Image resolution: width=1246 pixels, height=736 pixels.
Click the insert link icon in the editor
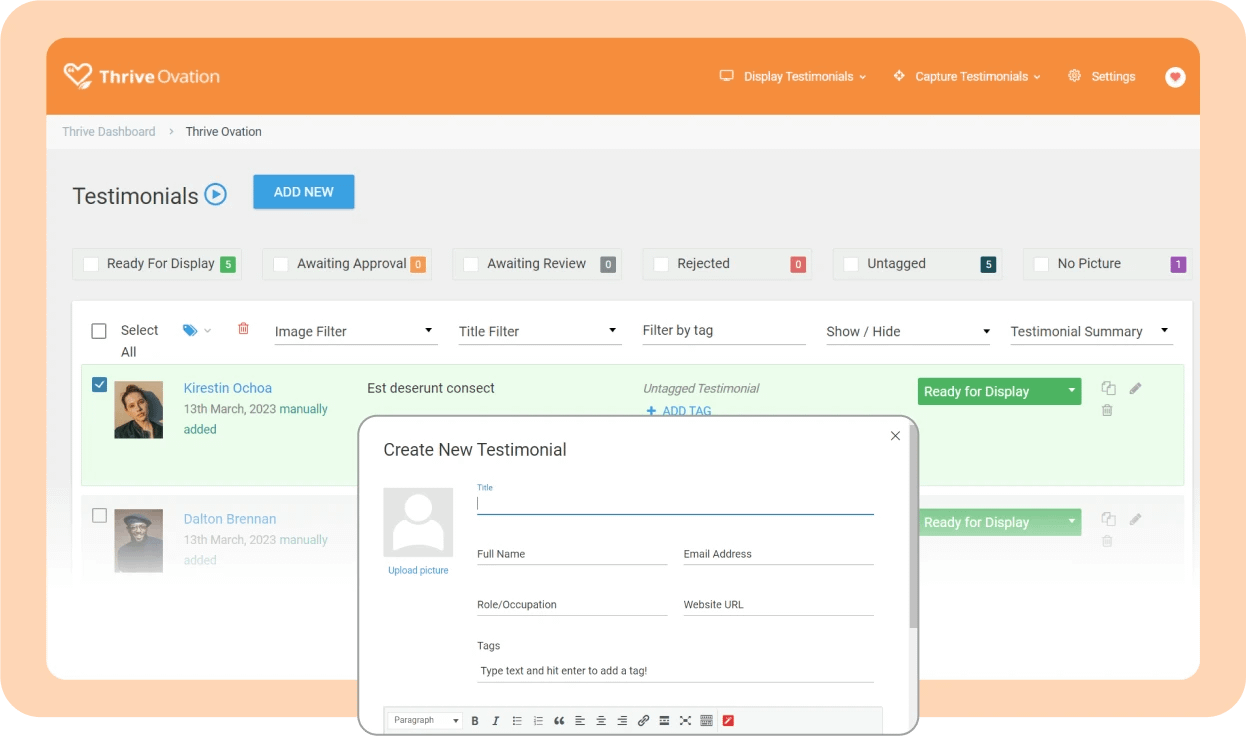tap(644, 720)
